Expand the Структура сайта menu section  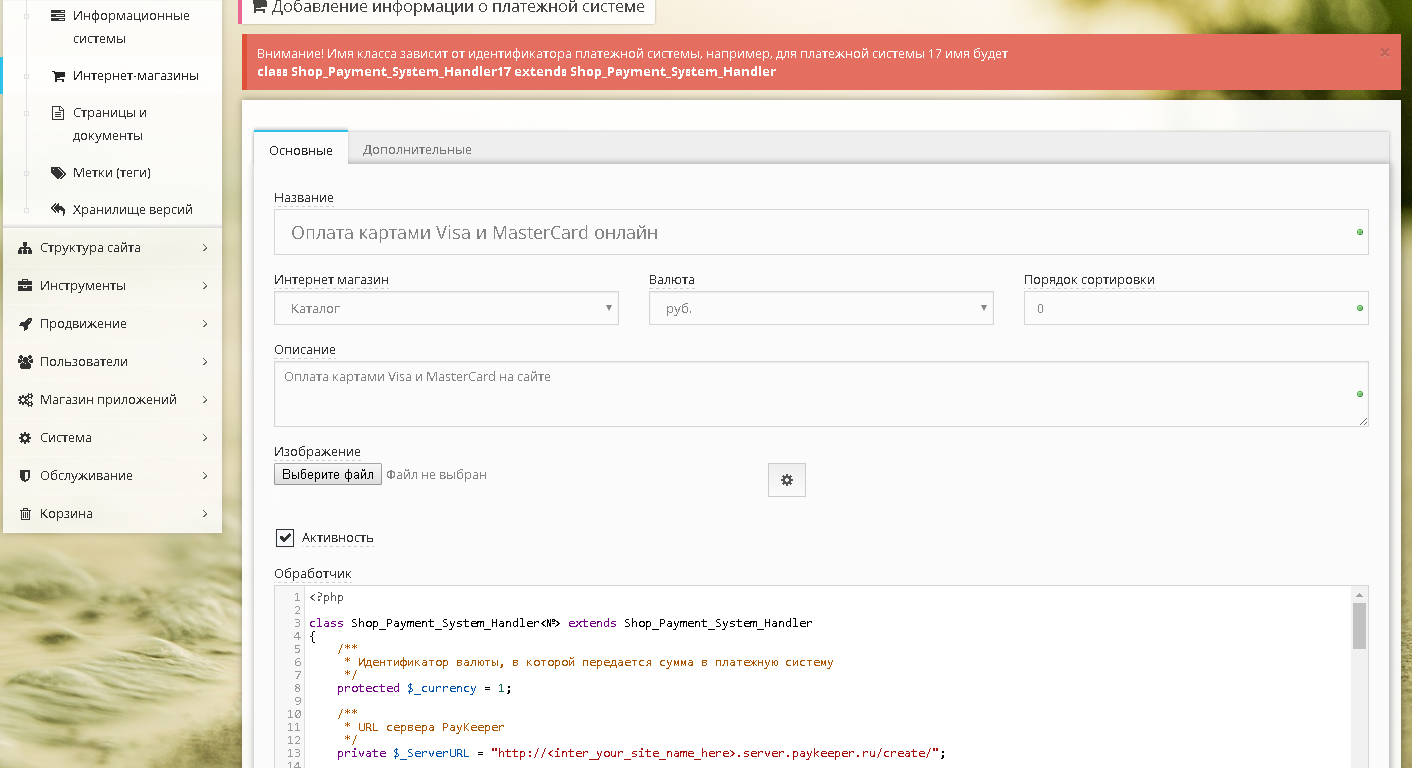[112, 248]
